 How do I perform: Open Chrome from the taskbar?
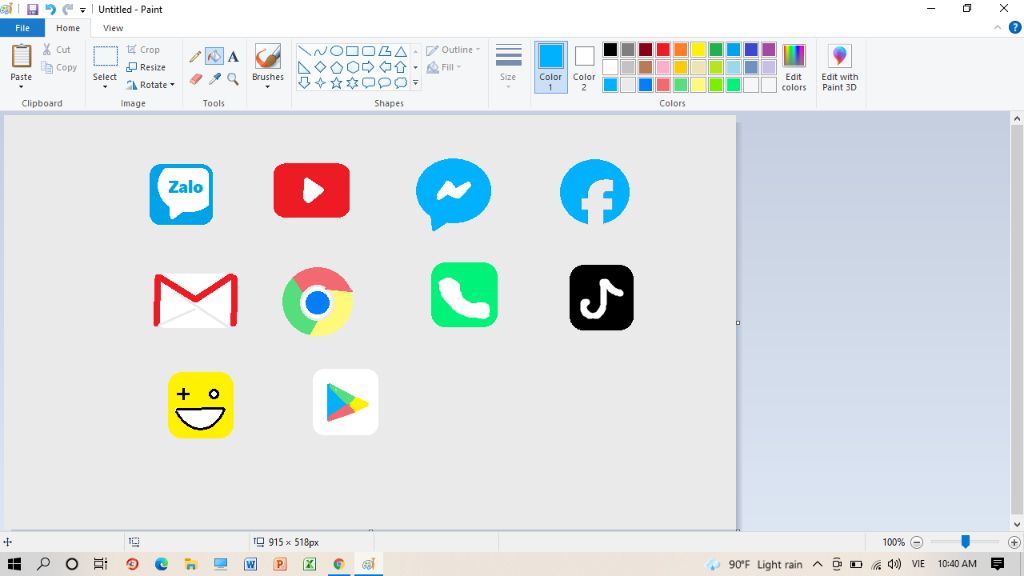(339, 564)
